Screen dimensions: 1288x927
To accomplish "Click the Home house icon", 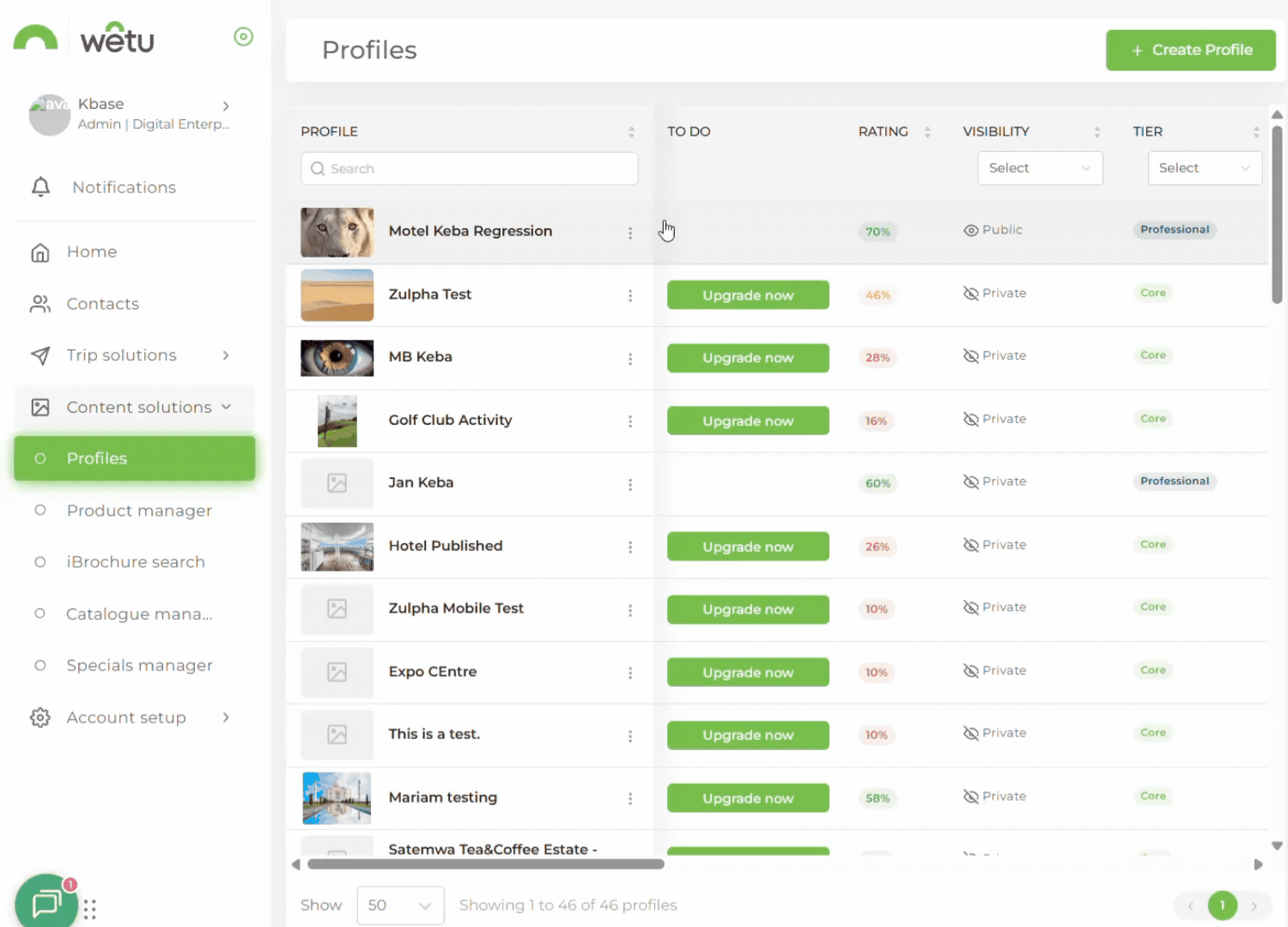I will click(40, 252).
